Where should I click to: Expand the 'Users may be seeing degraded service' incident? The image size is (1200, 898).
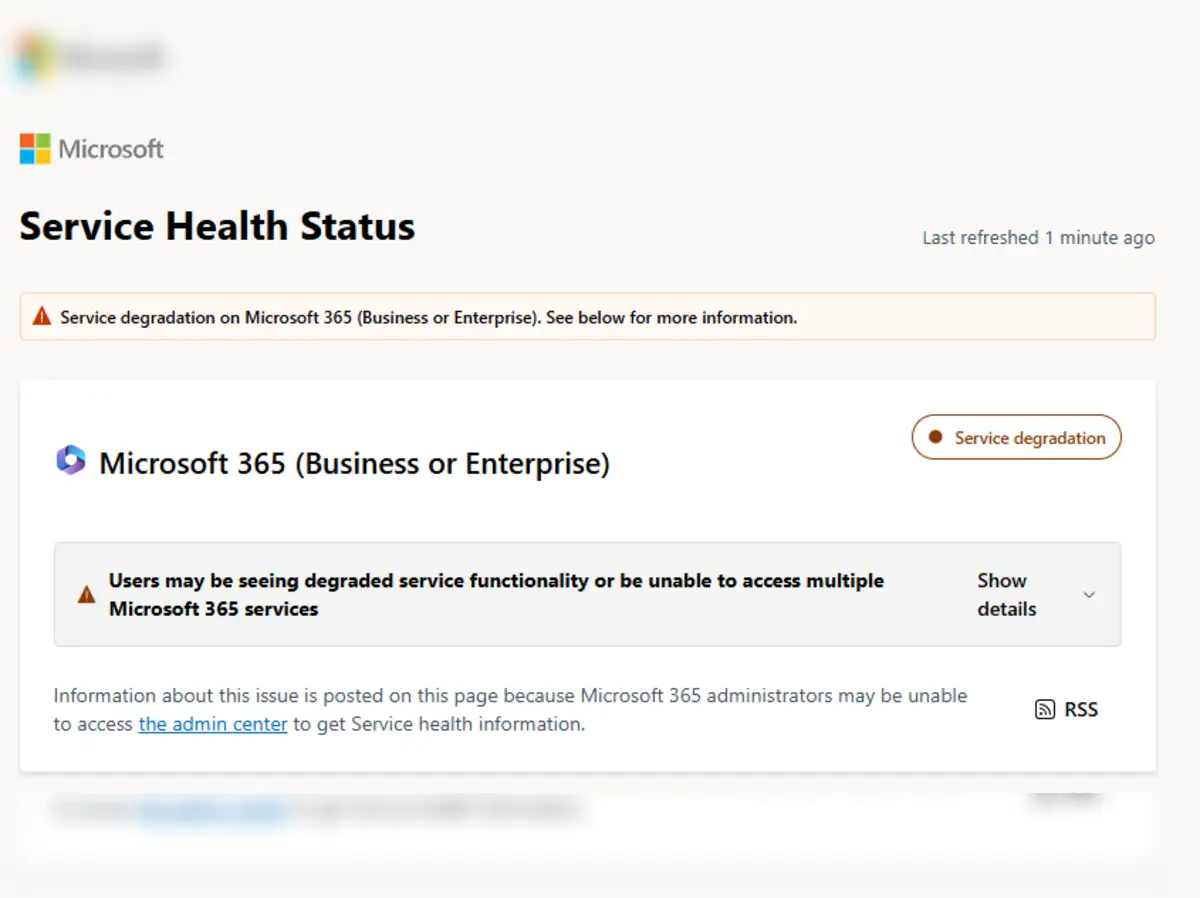point(496,595)
